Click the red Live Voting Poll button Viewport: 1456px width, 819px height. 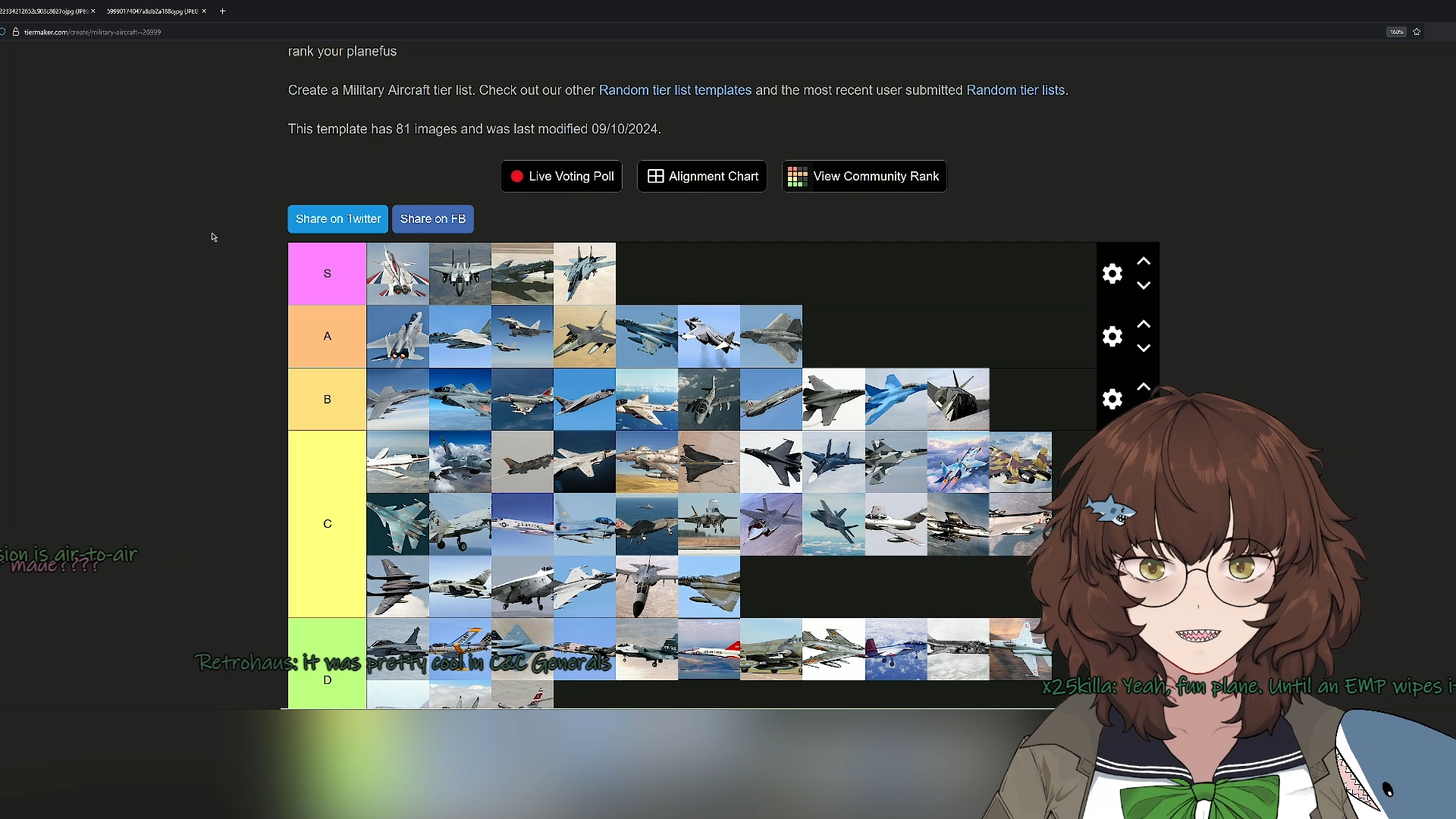(561, 177)
